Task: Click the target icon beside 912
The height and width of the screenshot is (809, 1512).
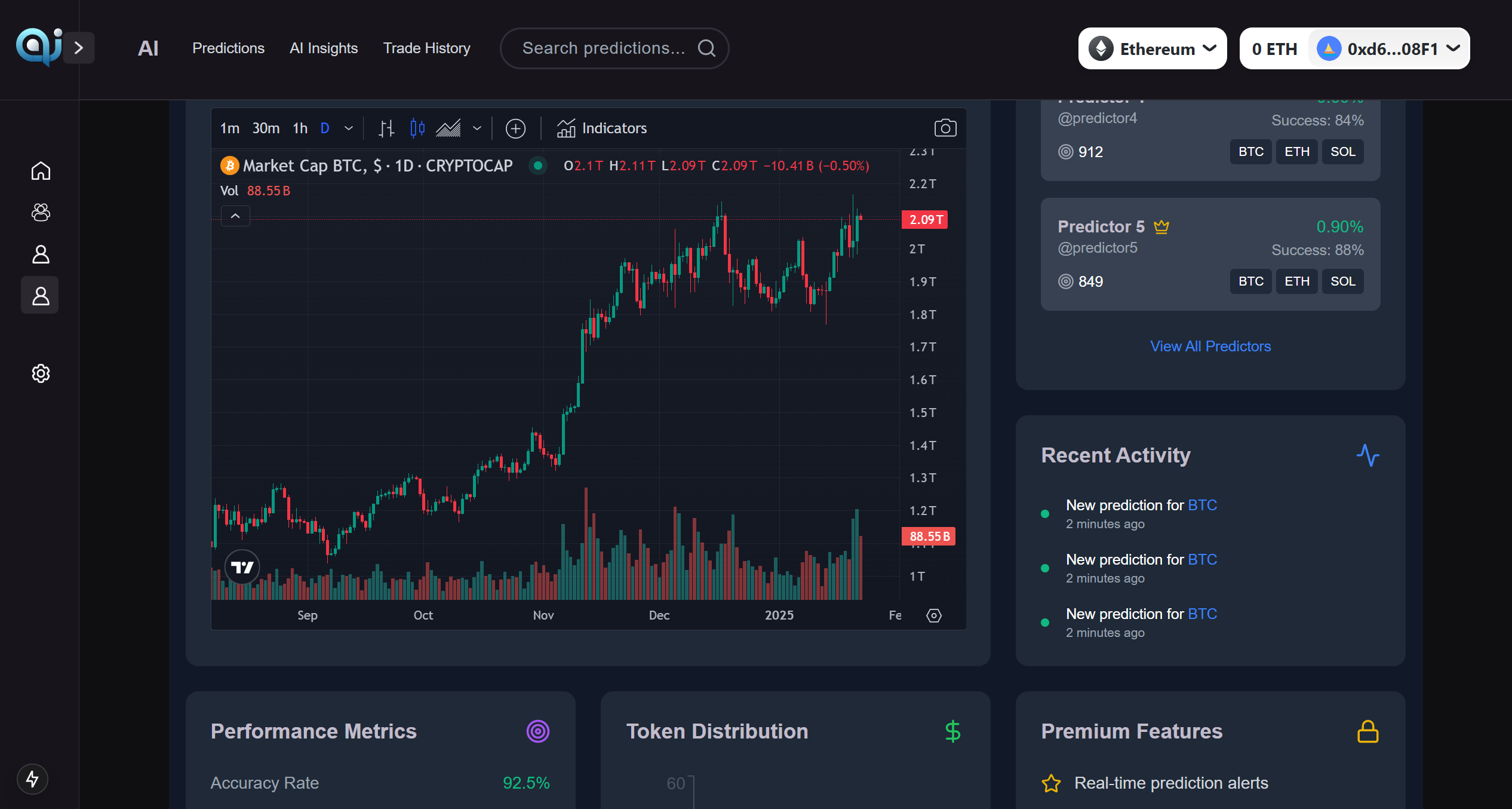Action: (x=1066, y=152)
